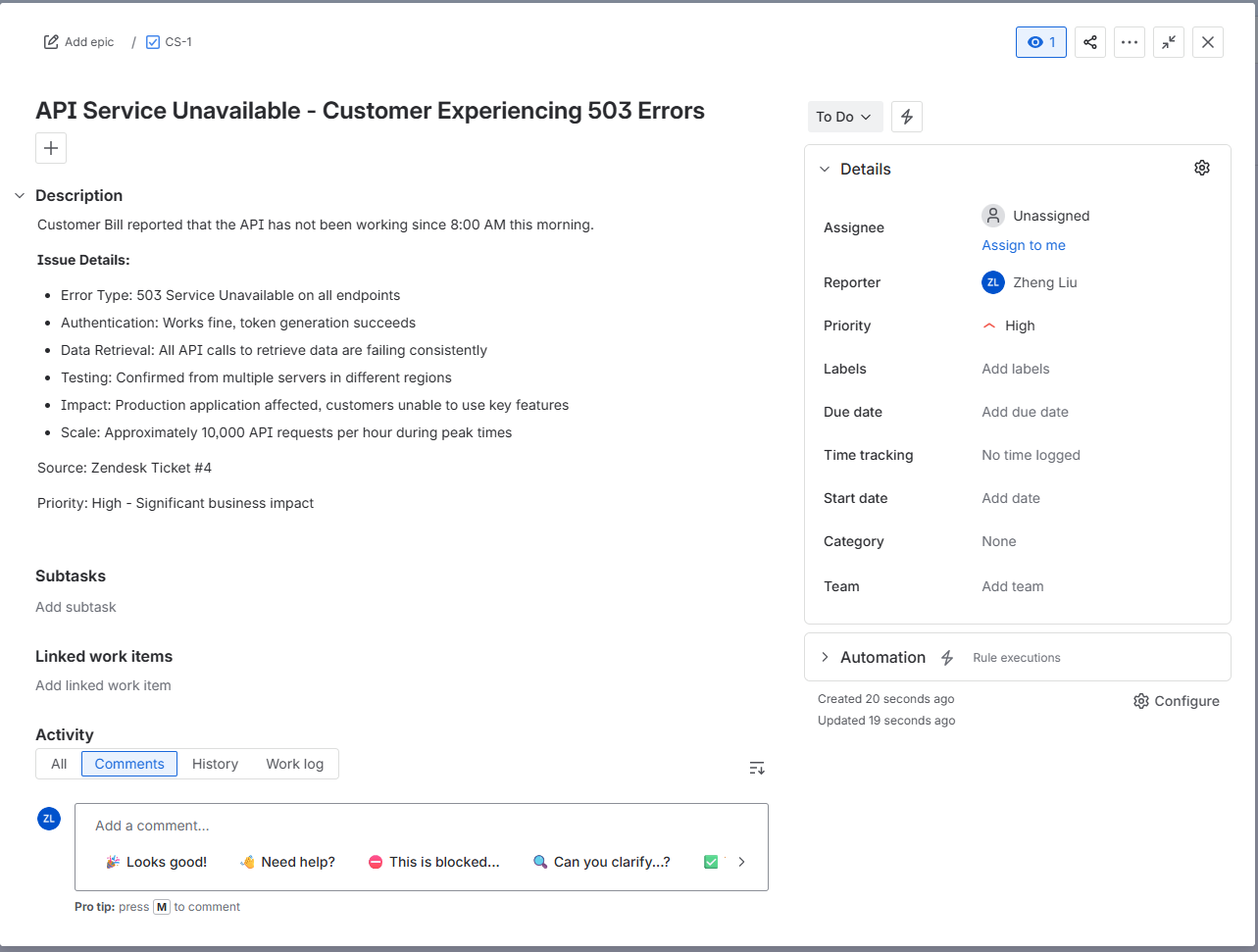Click the Automation rule executions lightning icon
The height and width of the screenshot is (952, 1258).
click(x=947, y=657)
